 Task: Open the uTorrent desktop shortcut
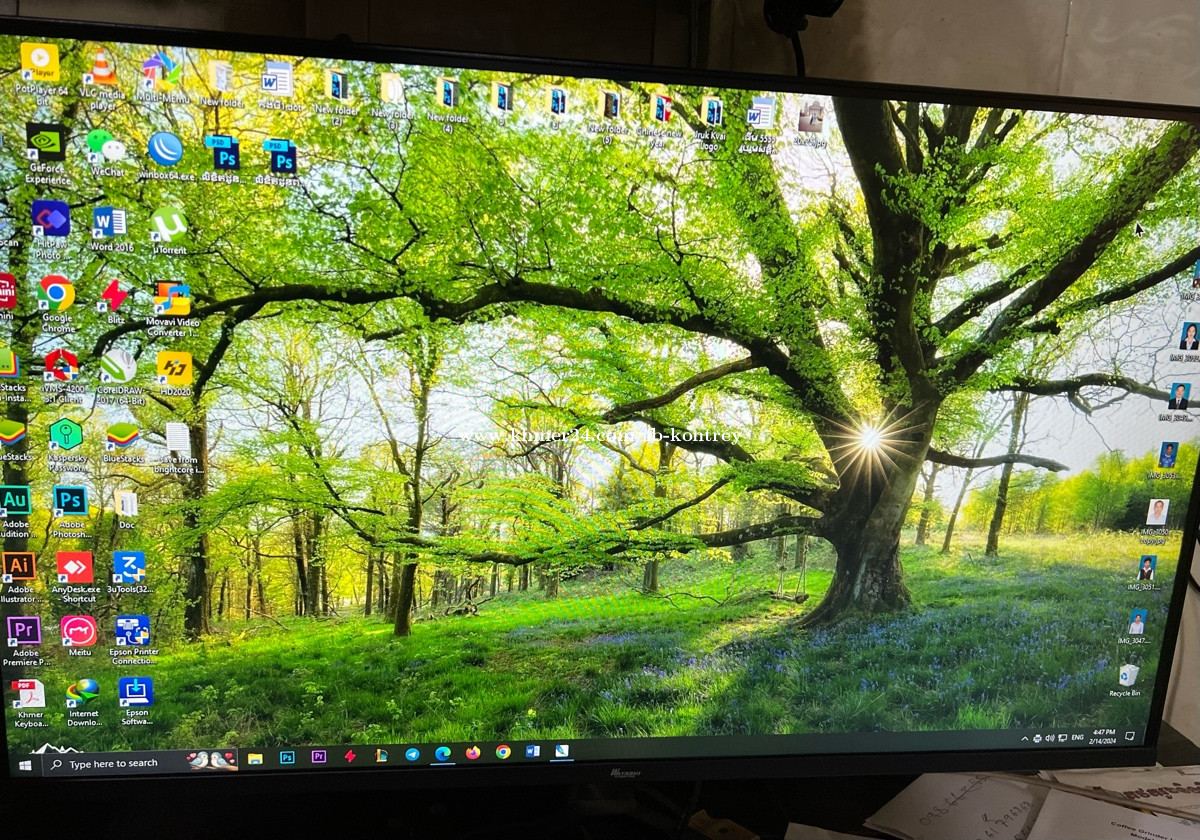point(168,230)
